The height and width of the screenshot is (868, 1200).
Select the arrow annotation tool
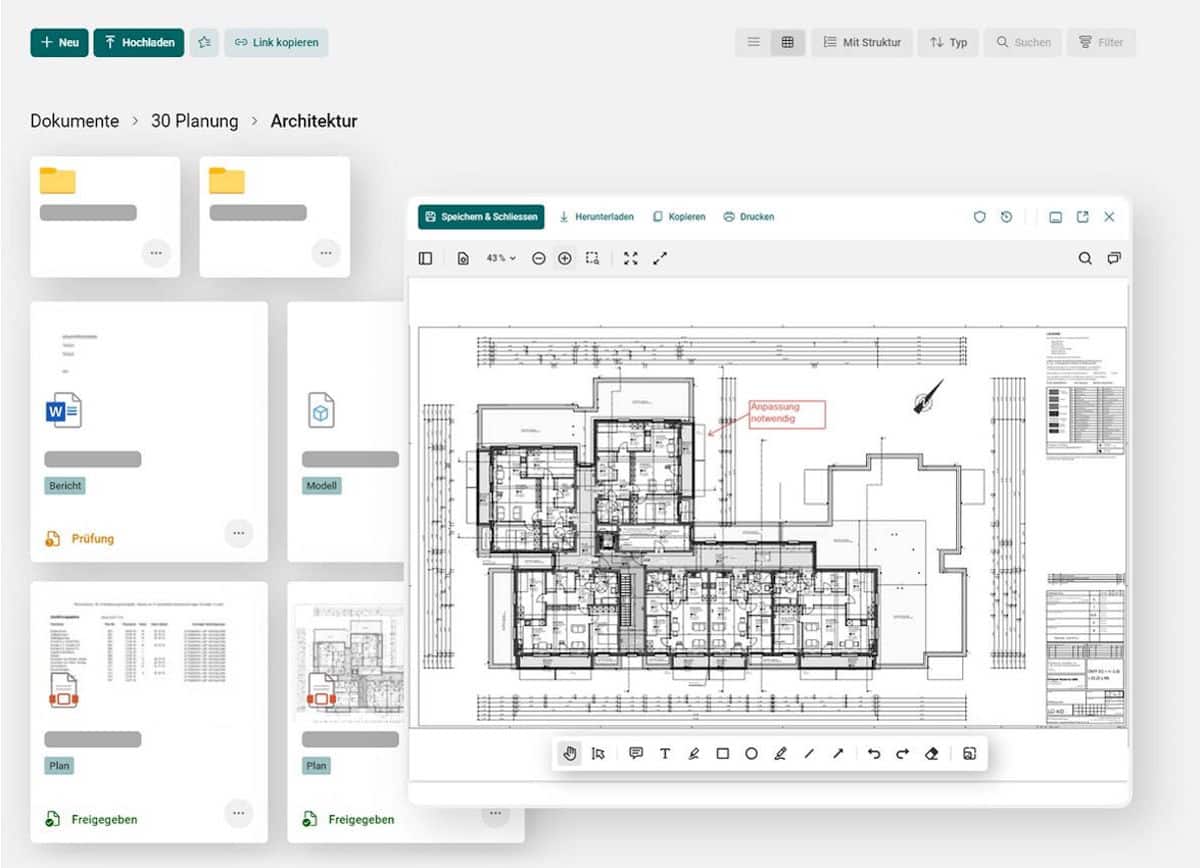pos(838,754)
